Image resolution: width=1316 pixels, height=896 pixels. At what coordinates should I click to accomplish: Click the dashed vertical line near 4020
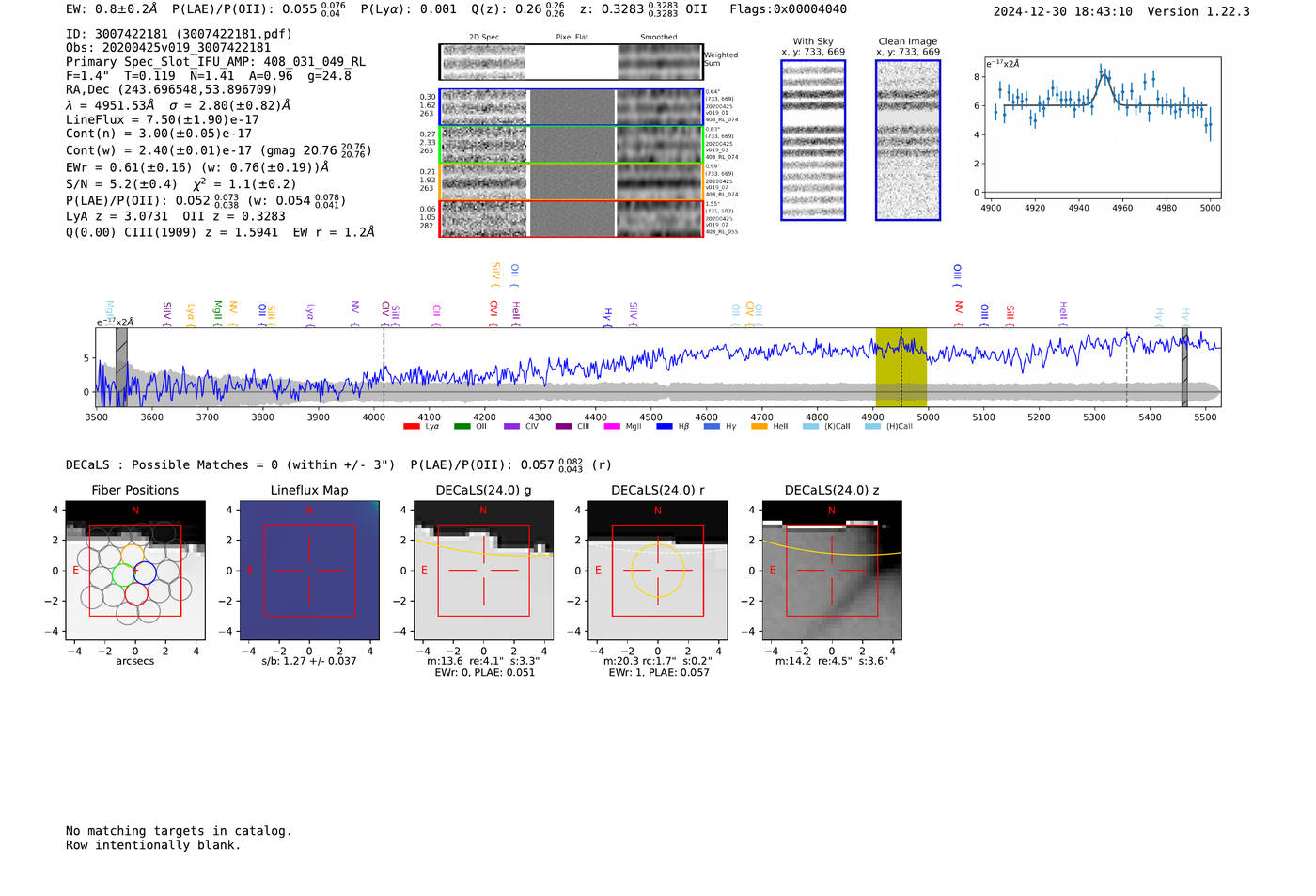coord(384,367)
